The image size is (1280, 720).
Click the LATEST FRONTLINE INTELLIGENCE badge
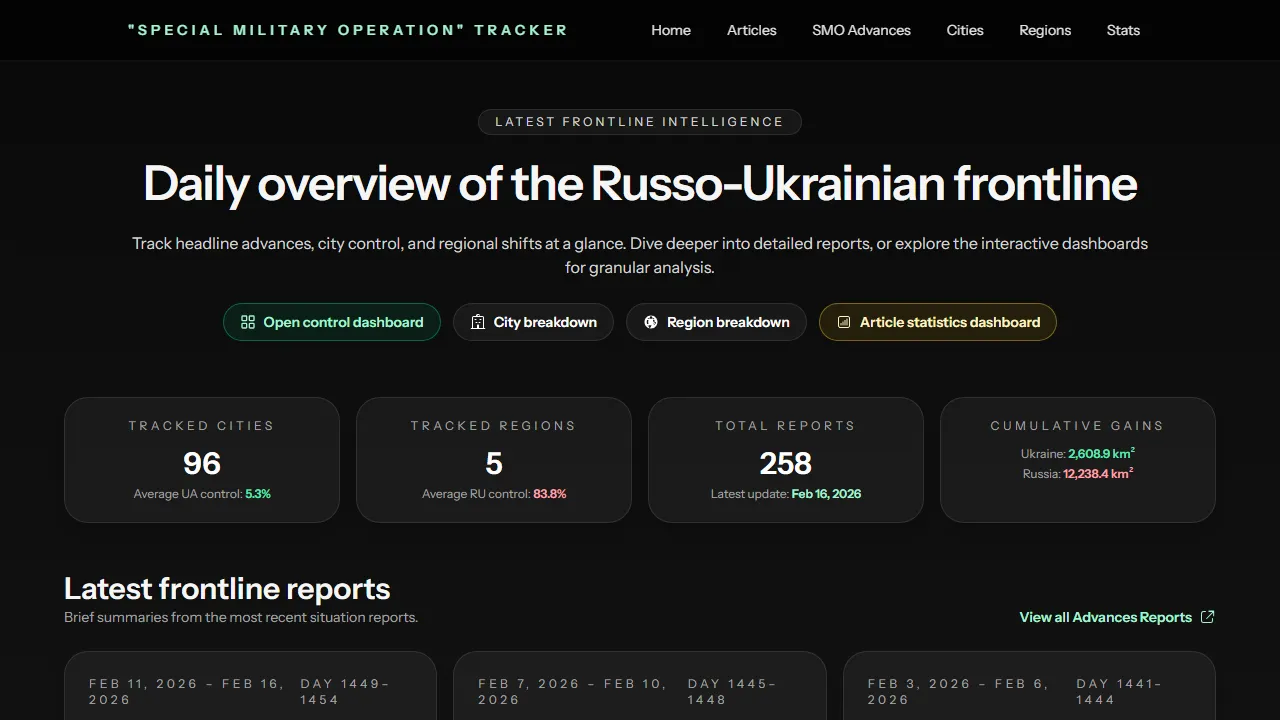pos(640,121)
